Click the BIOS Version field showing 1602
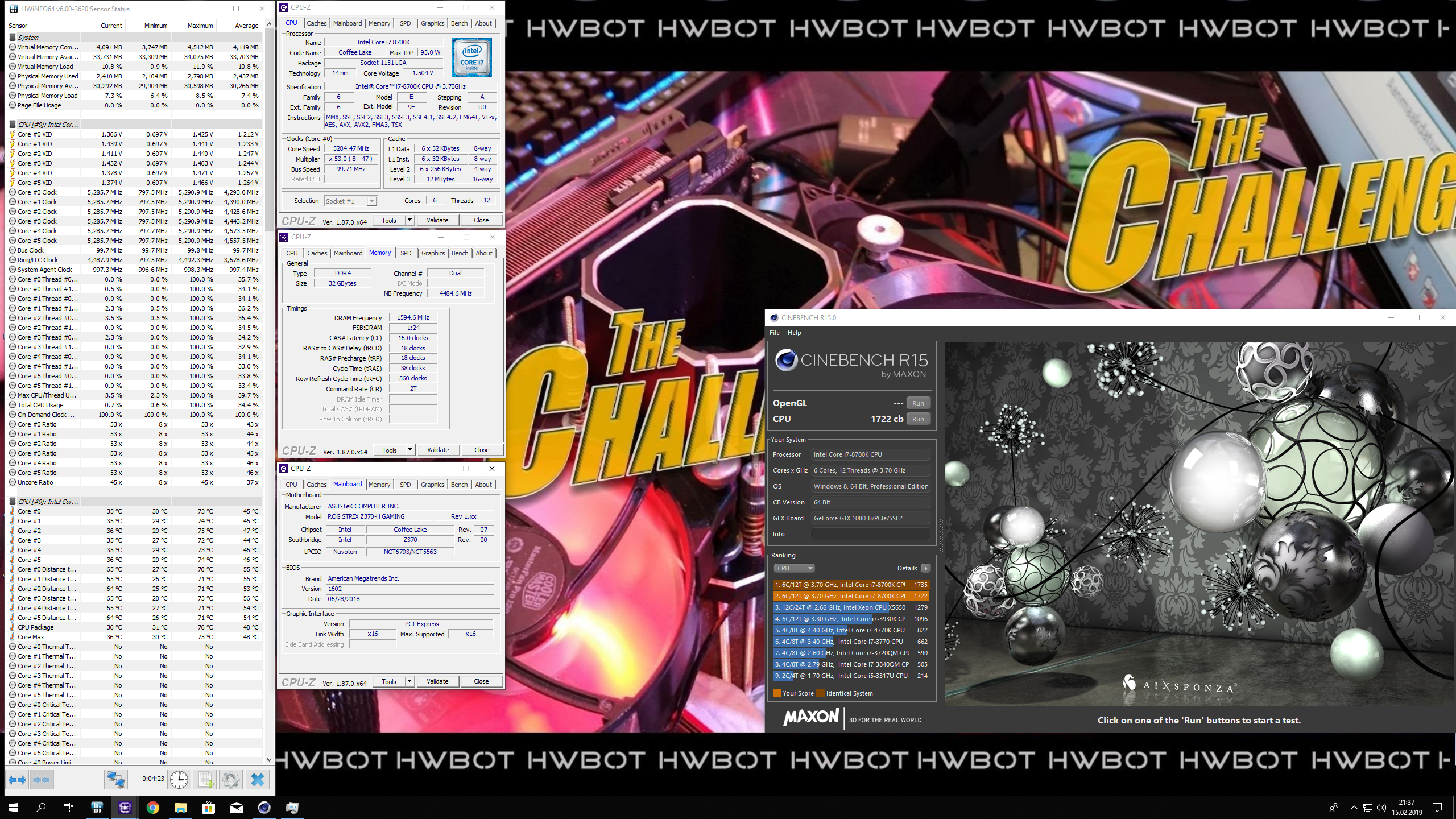 point(410,589)
